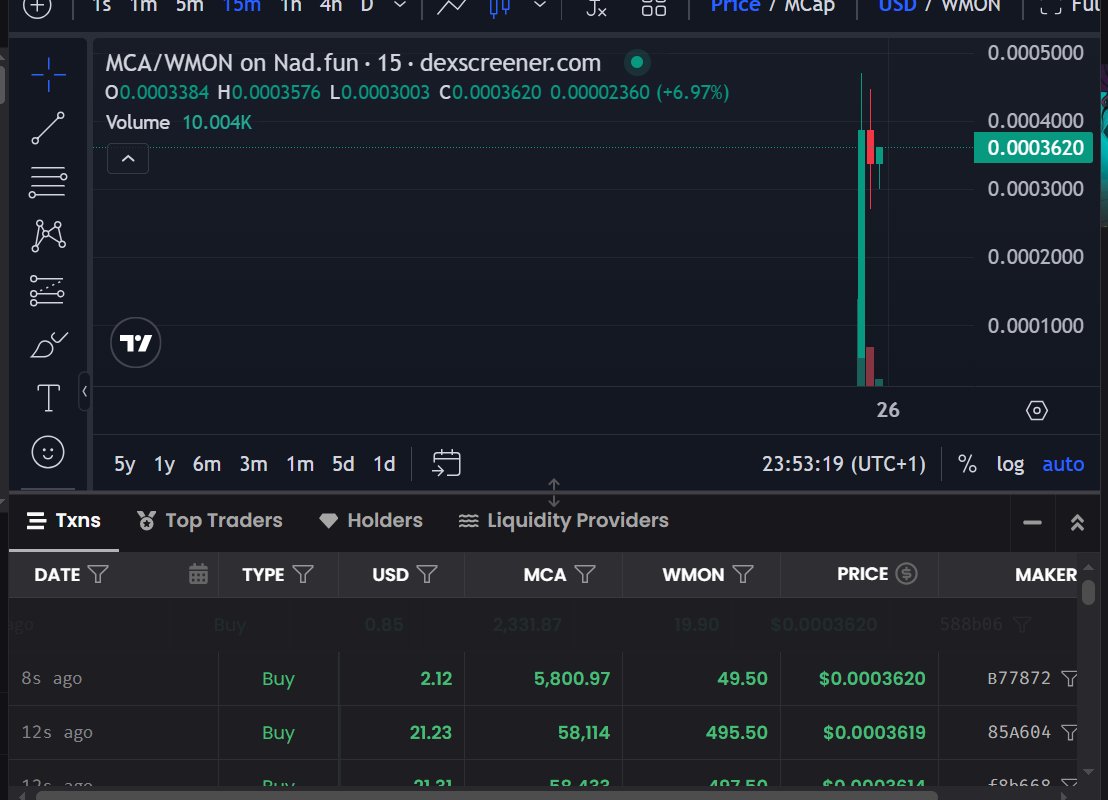Click the Volume 10.004K label
This screenshot has width=1108, height=800.
(179, 122)
